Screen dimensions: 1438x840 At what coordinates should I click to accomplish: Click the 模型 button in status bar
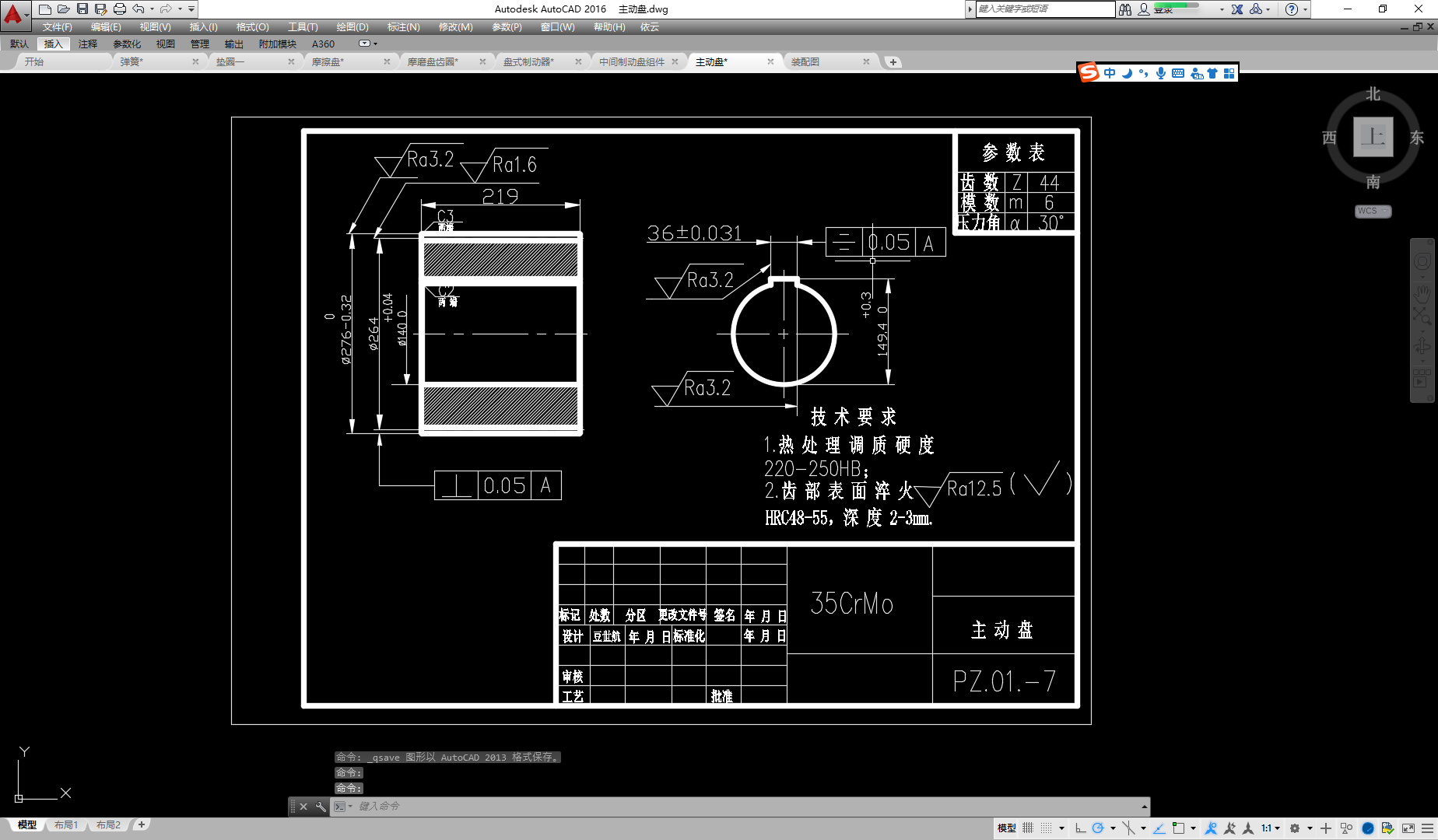click(1006, 828)
